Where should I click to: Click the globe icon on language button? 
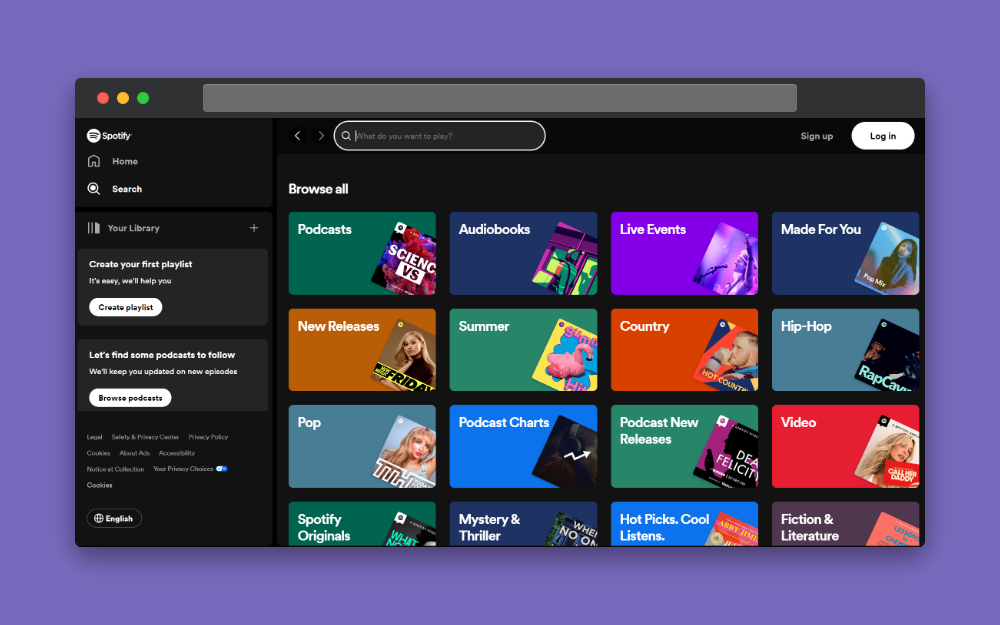tap(99, 518)
